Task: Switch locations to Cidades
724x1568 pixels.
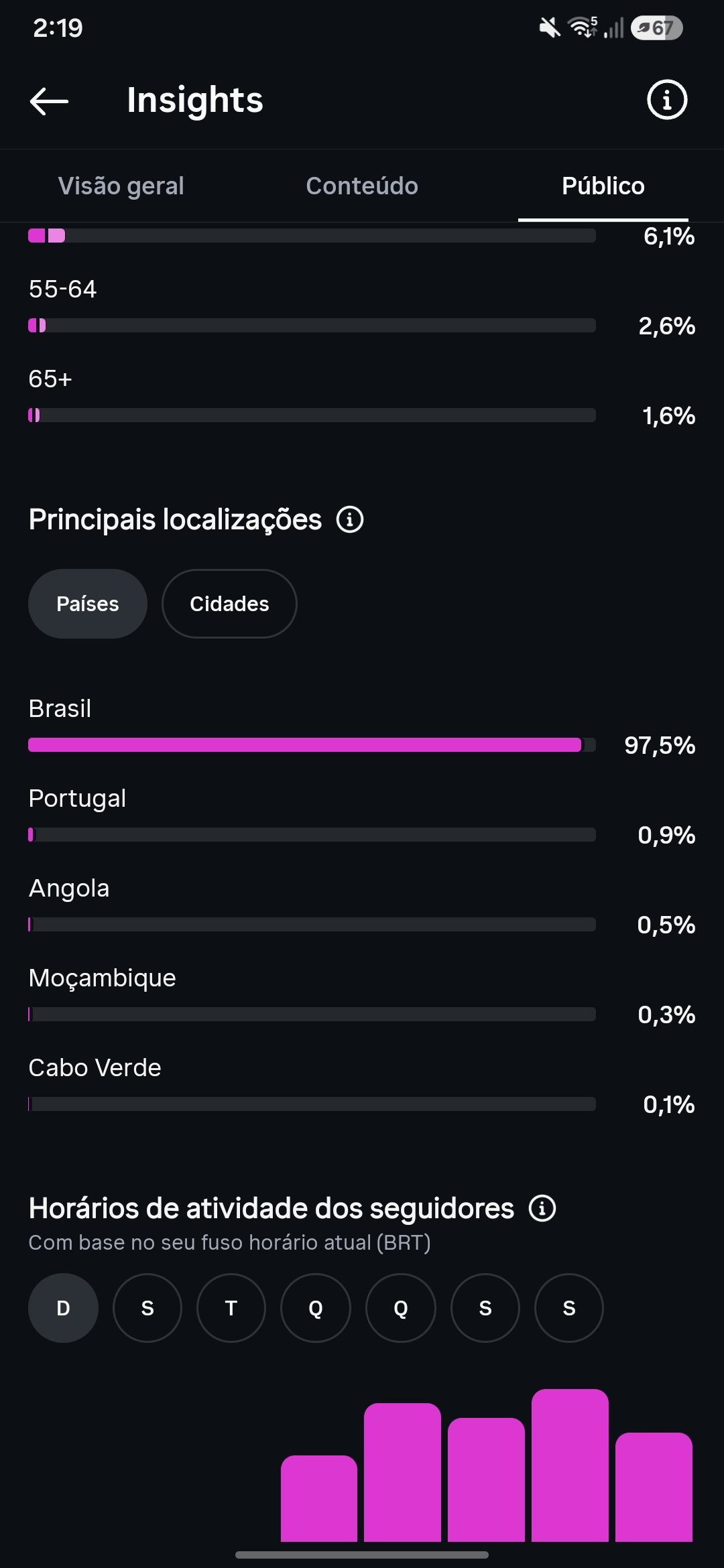Action: tap(229, 604)
